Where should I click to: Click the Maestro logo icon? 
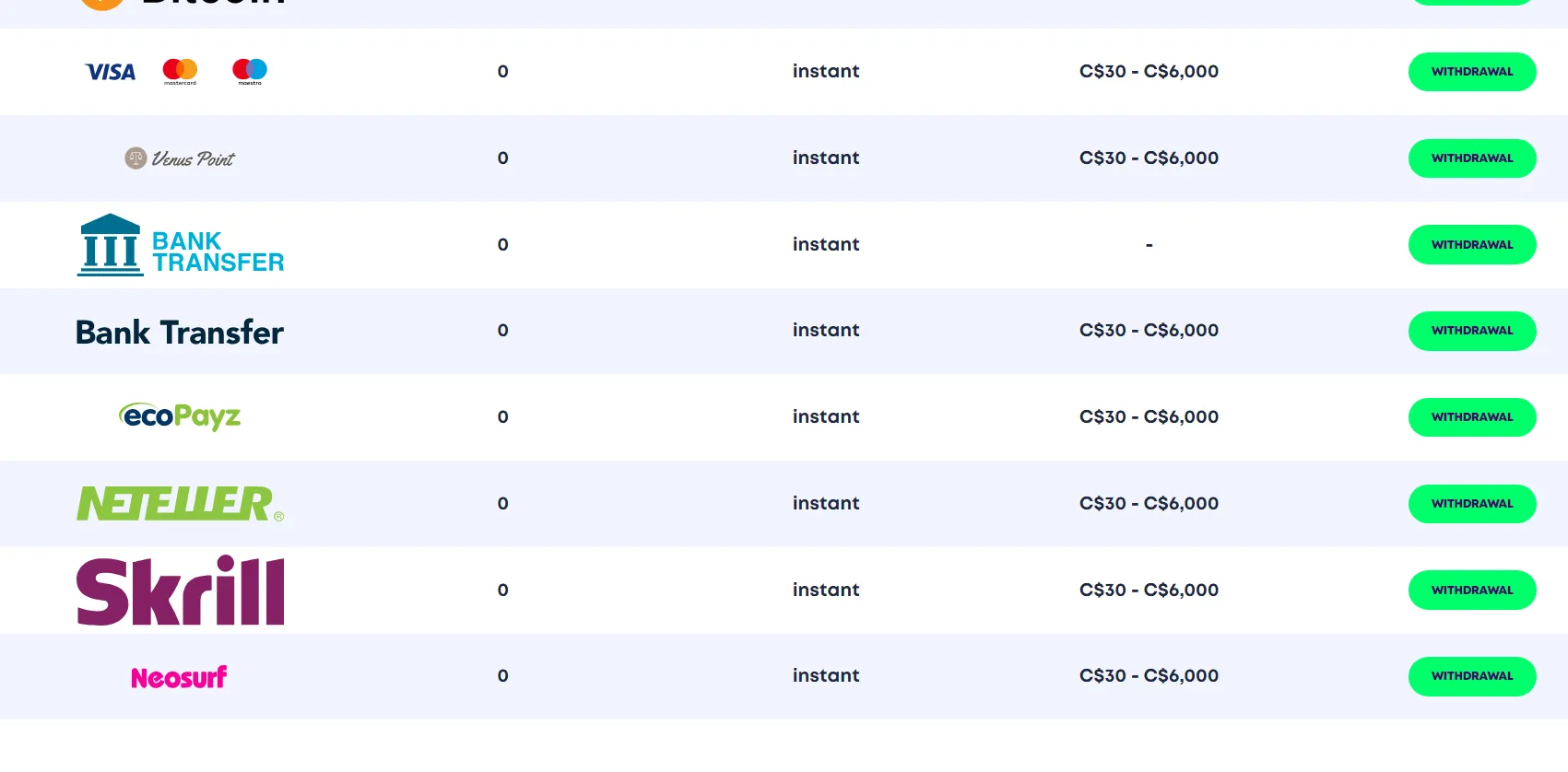250,71
